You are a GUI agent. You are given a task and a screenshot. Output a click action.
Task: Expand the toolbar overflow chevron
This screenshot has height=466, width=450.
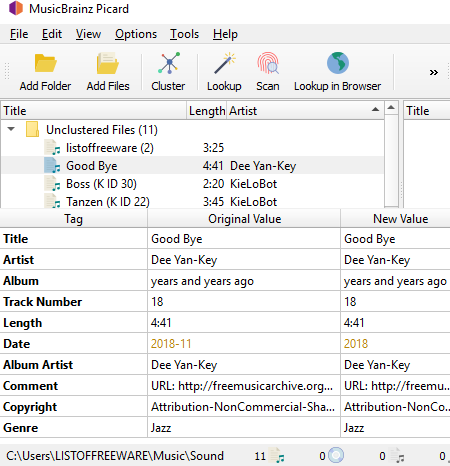coord(433,72)
